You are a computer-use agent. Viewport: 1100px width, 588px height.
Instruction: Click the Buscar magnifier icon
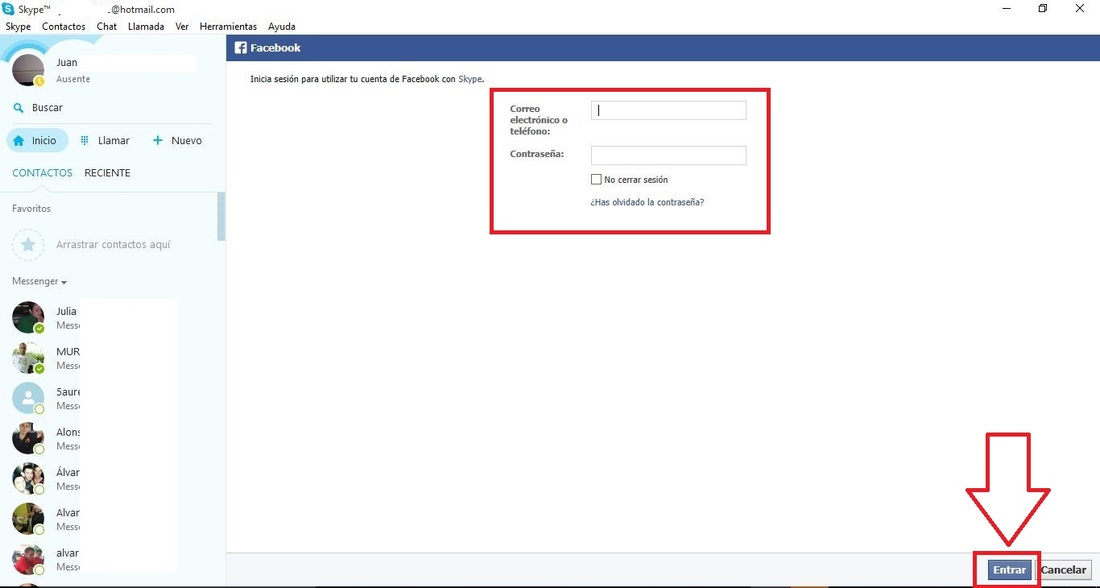point(19,108)
